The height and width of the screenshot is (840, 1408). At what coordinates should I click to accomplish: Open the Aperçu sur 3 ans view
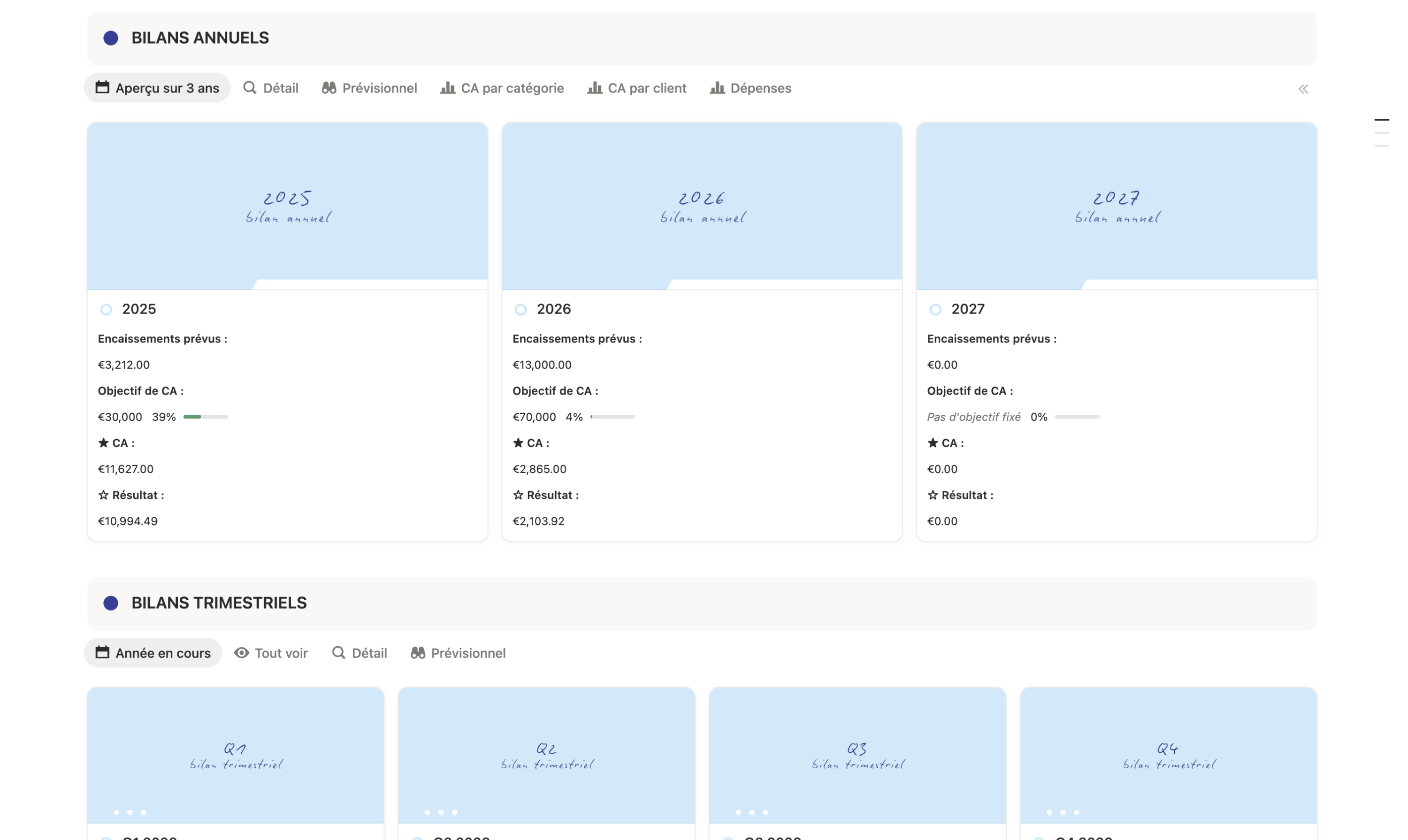(x=157, y=88)
